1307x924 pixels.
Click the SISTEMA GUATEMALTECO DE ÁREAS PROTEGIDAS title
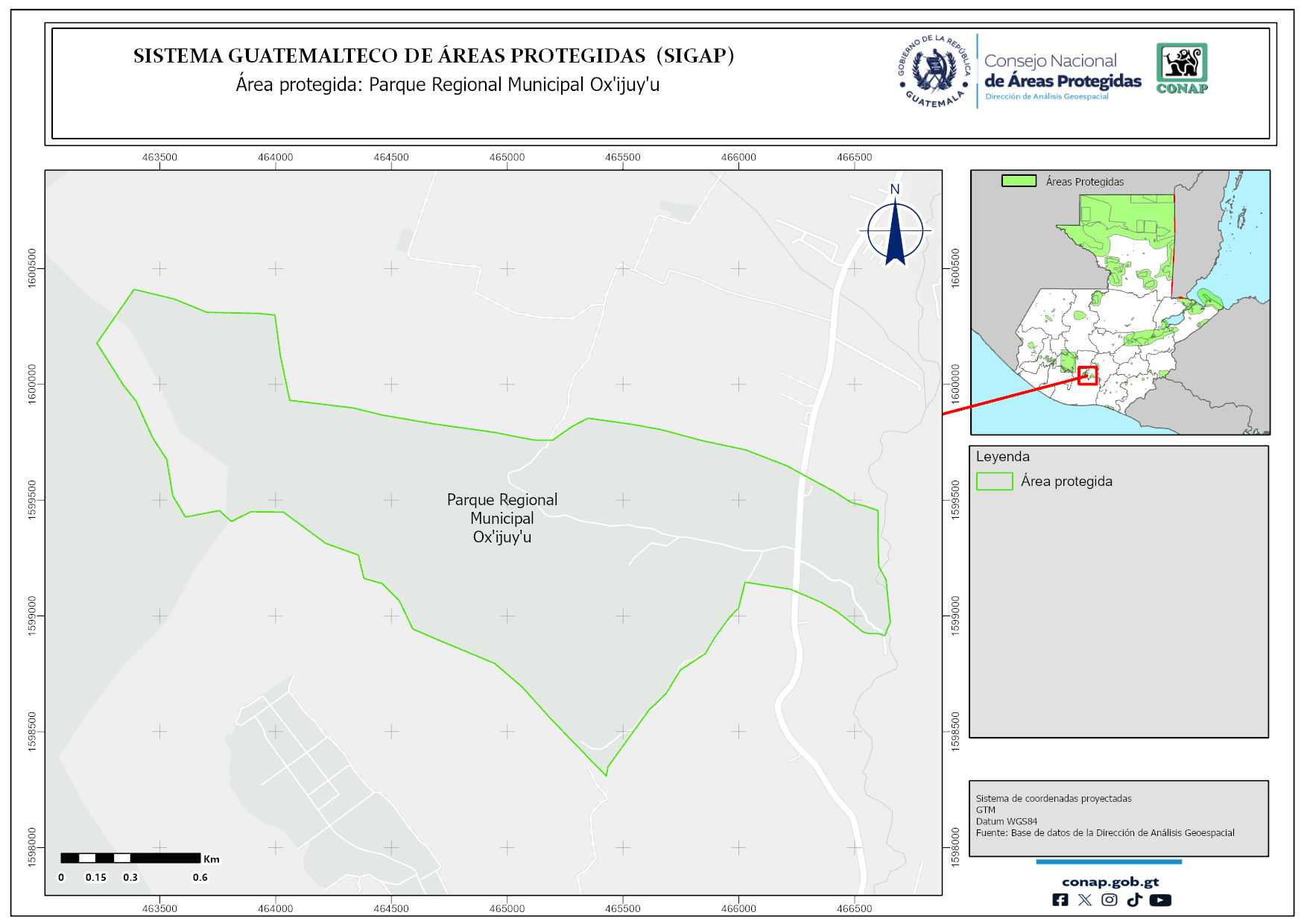click(434, 56)
